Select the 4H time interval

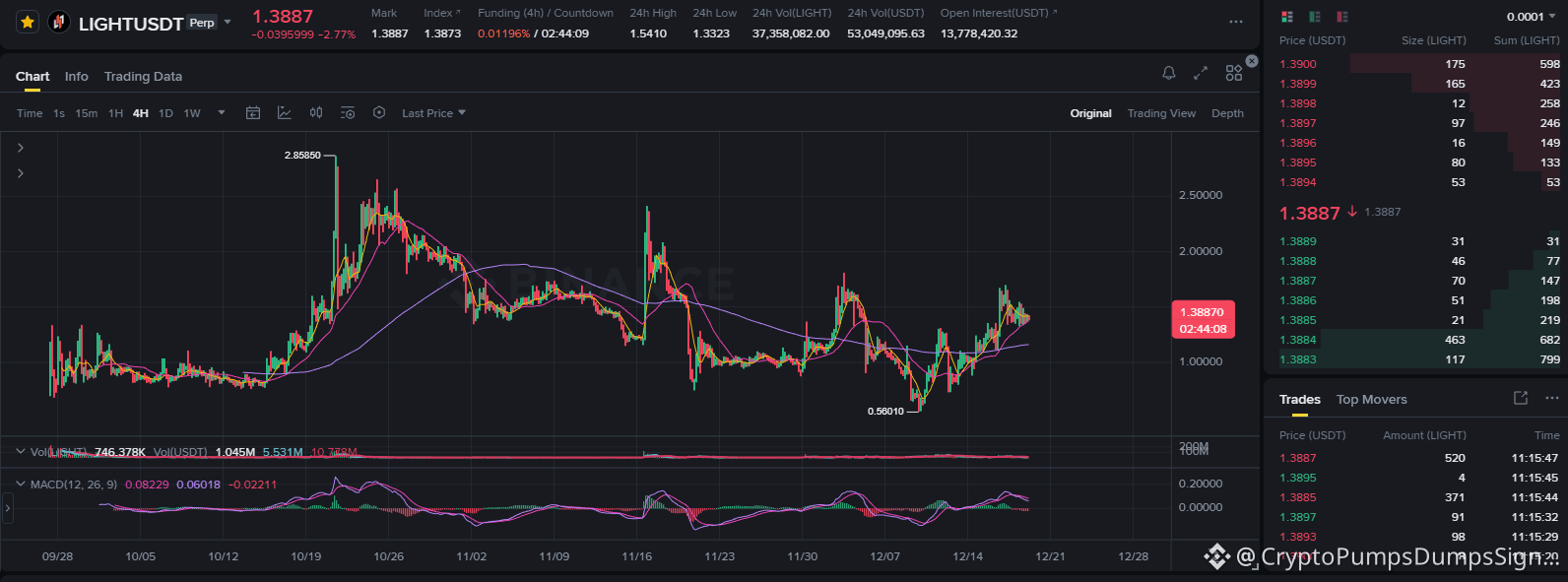(141, 113)
